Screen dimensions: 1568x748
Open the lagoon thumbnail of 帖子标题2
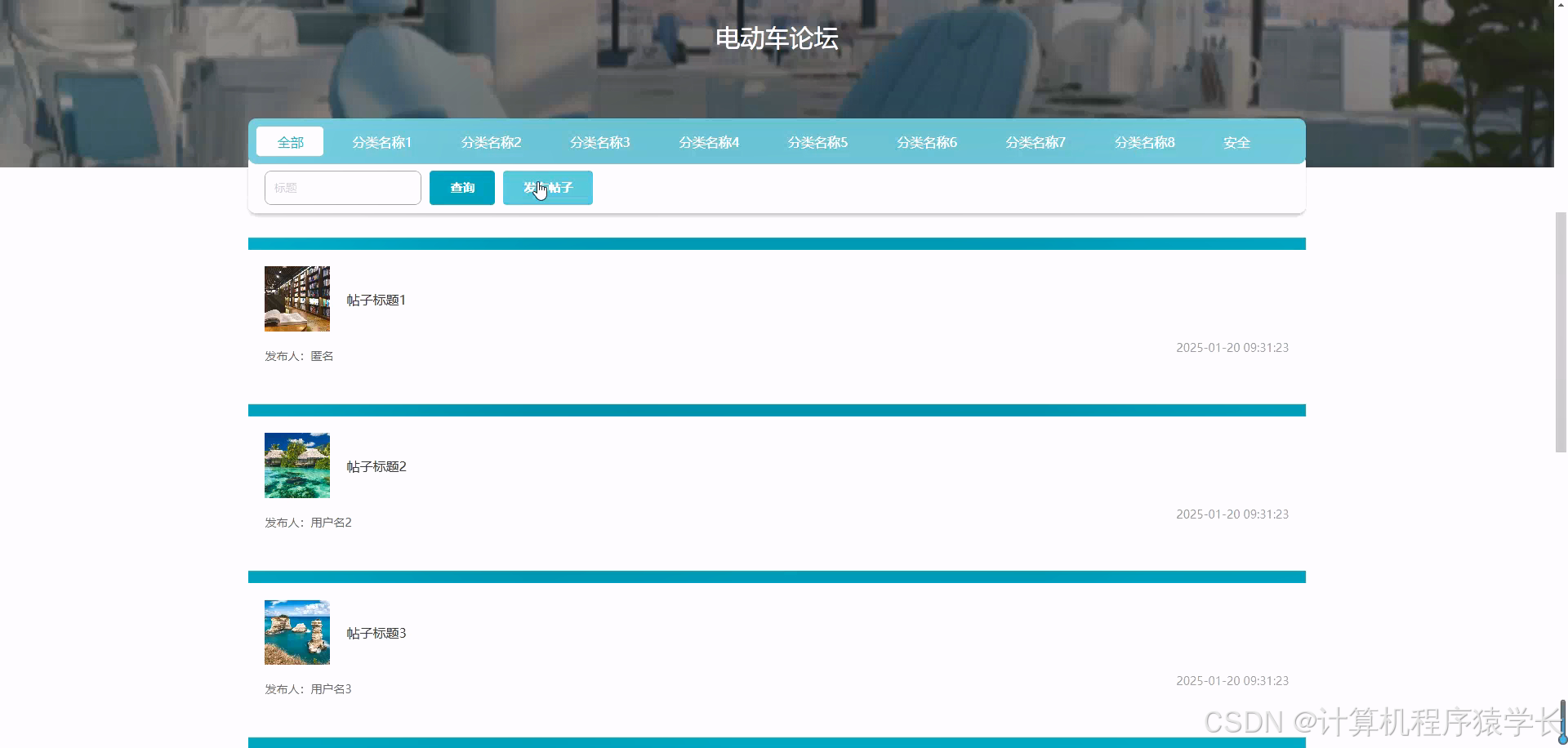point(297,465)
